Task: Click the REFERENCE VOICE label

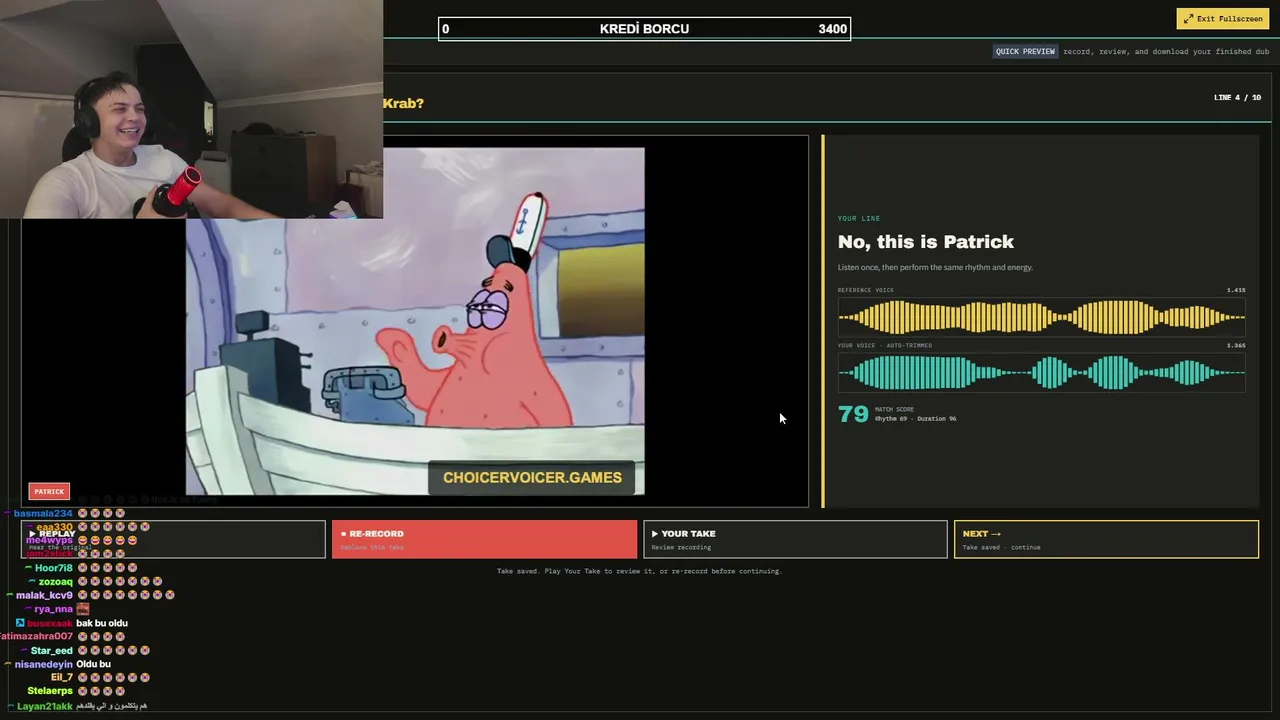Action: click(x=866, y=290)
